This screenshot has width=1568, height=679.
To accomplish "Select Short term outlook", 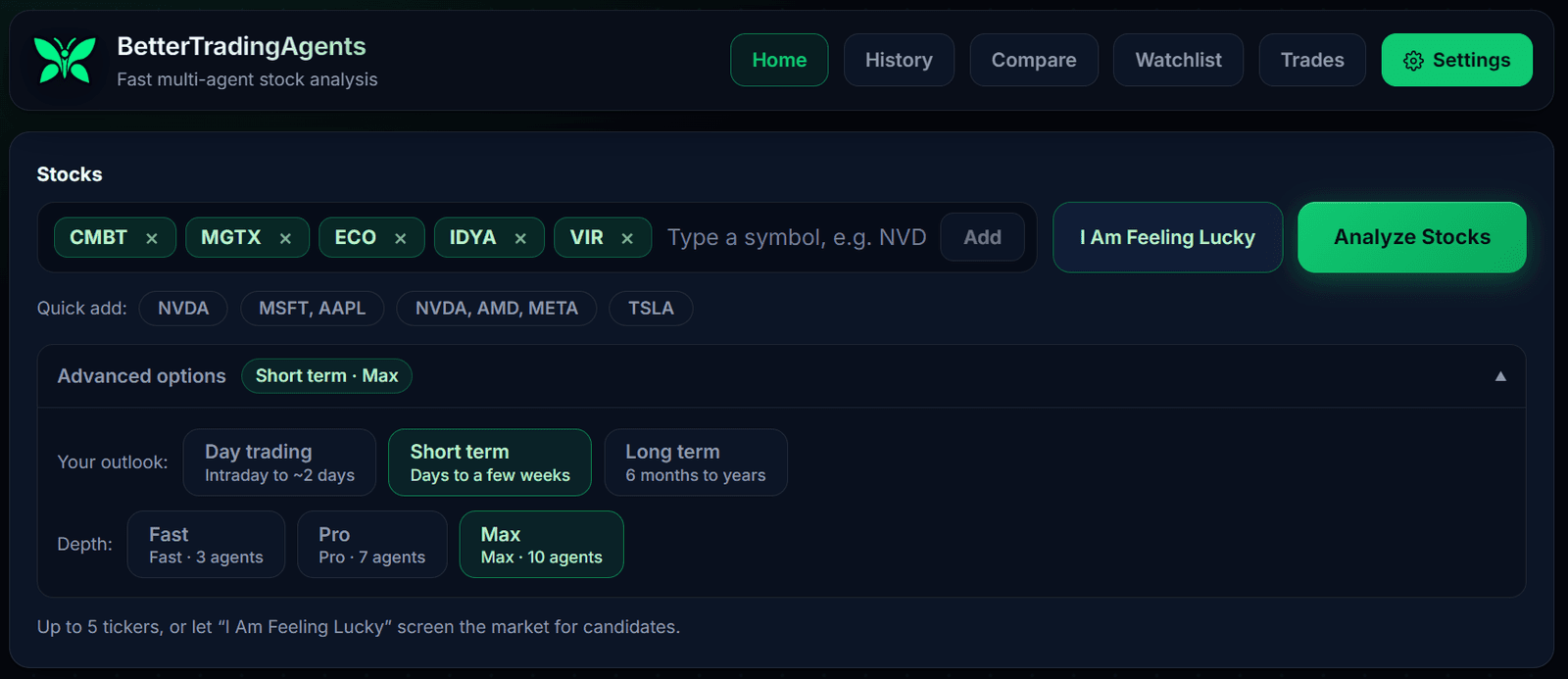I will (x=490, y=462).
